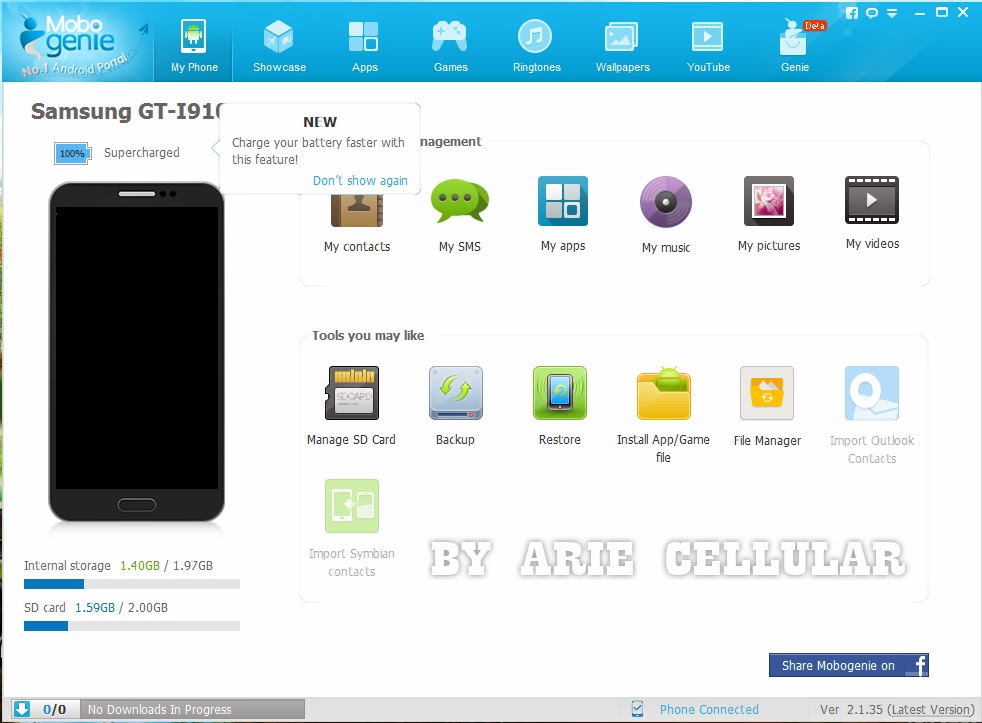
Task: Open the Apps section
Action: click(x=364, y=45)
